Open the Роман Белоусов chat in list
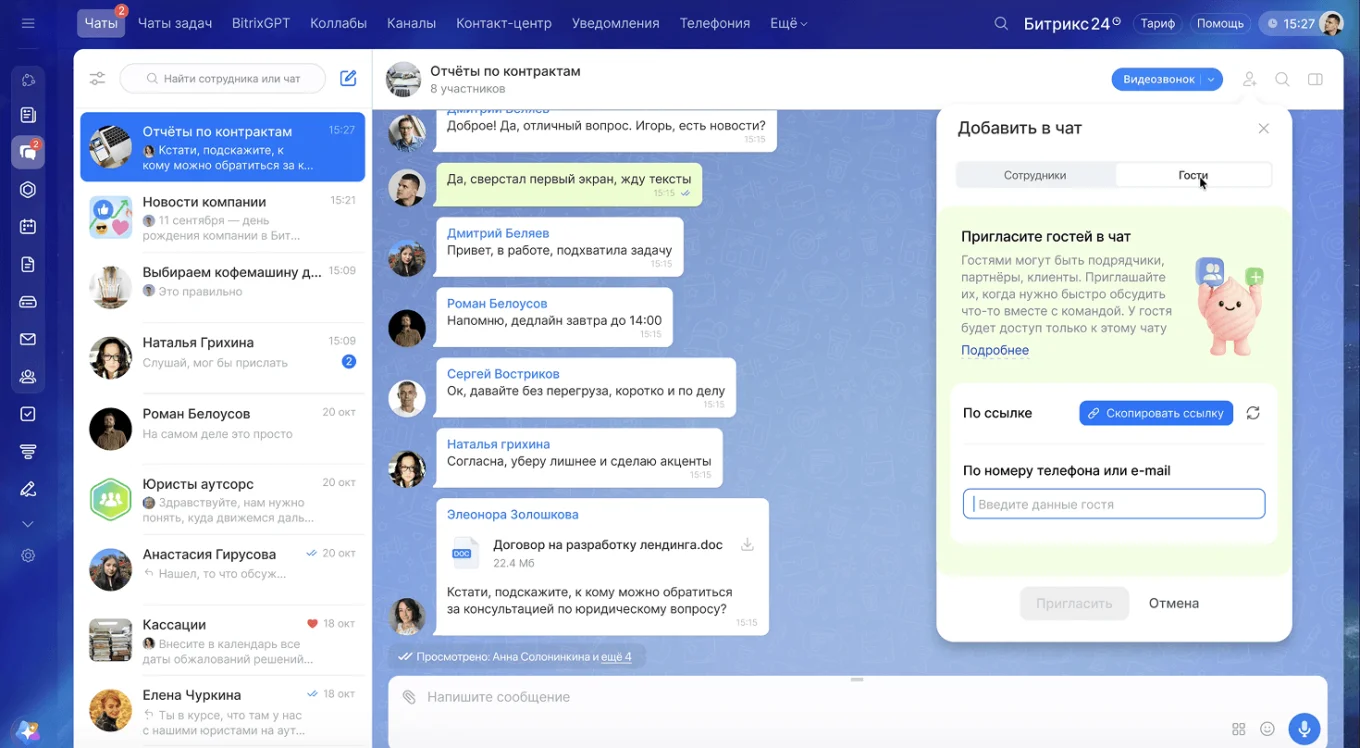 click(x=222, y=429)
